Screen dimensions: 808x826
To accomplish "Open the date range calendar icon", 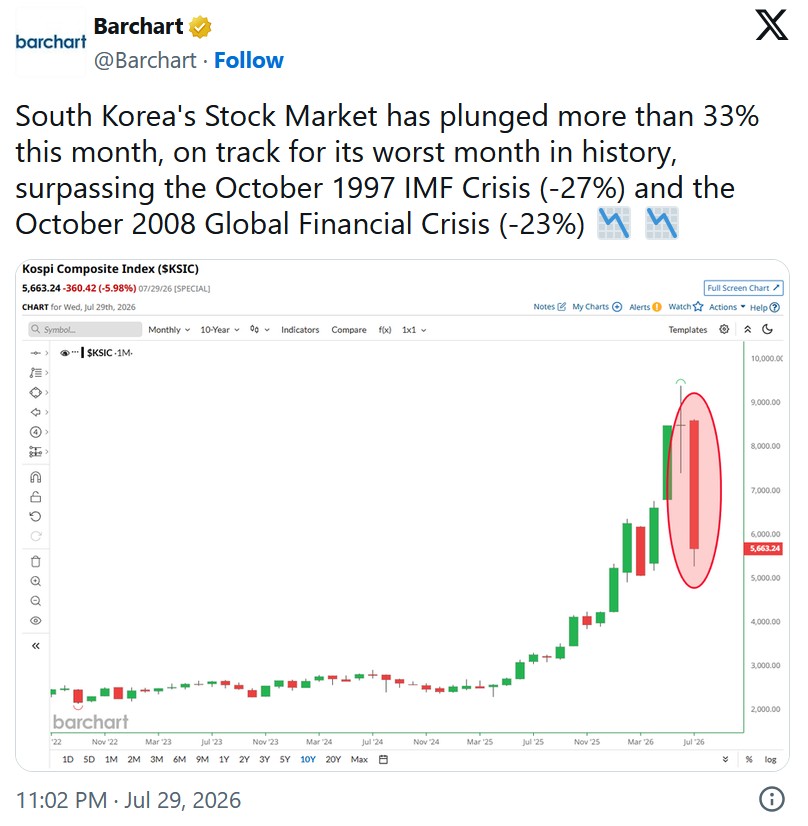I will tap(383, 759).
